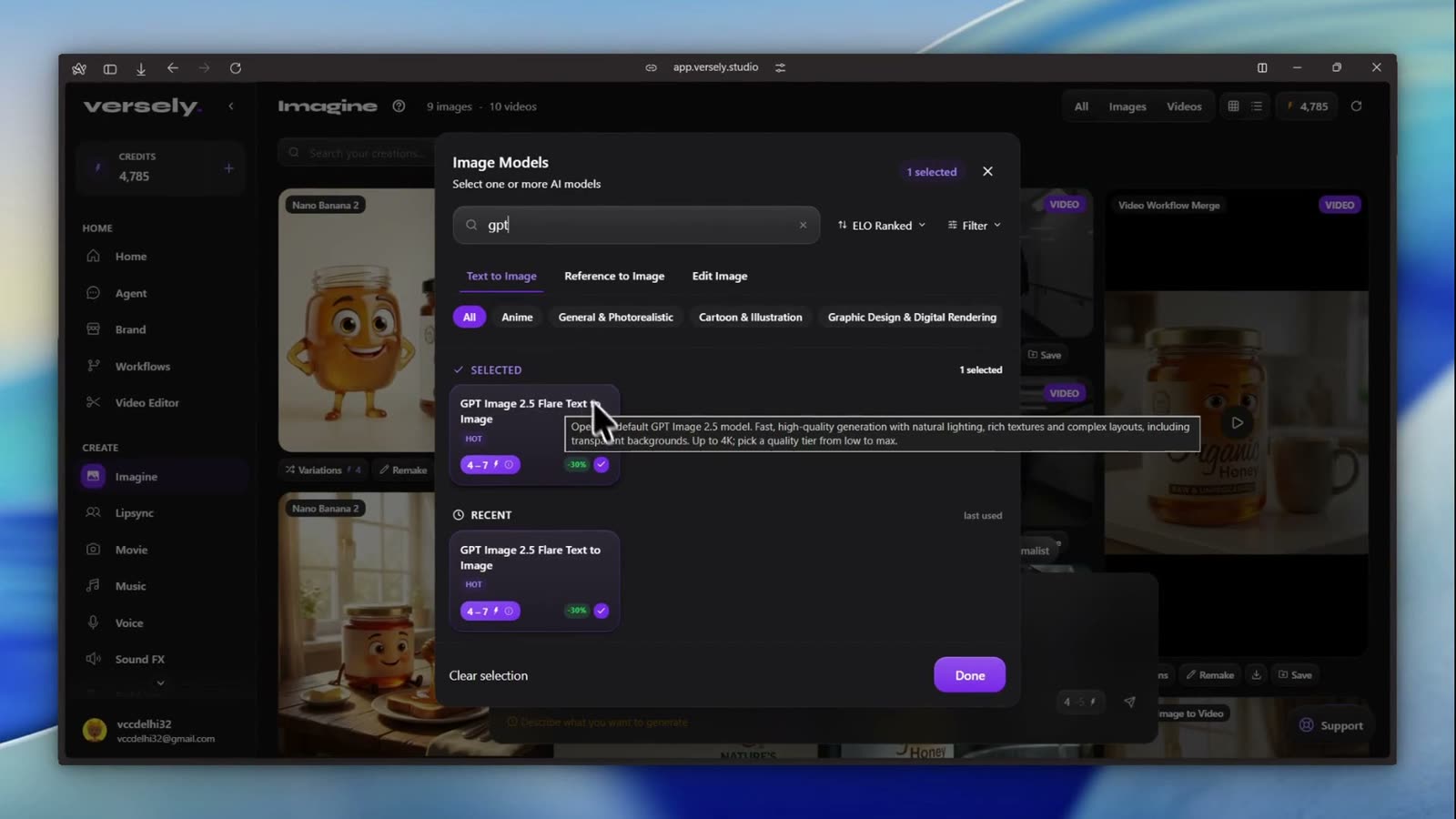1456x819 pixels.
Task: Filter models by Anime
Action: point(517,317)
